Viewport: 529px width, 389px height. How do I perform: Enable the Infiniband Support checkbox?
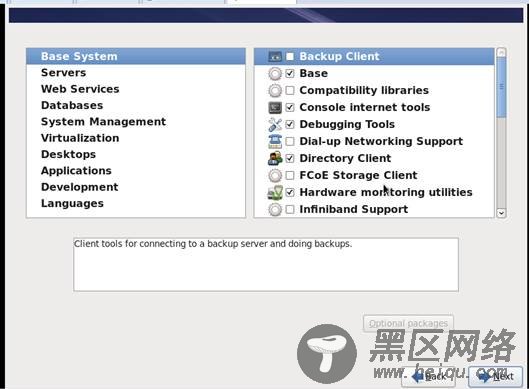pyautogui.click(x=290, y=209)
